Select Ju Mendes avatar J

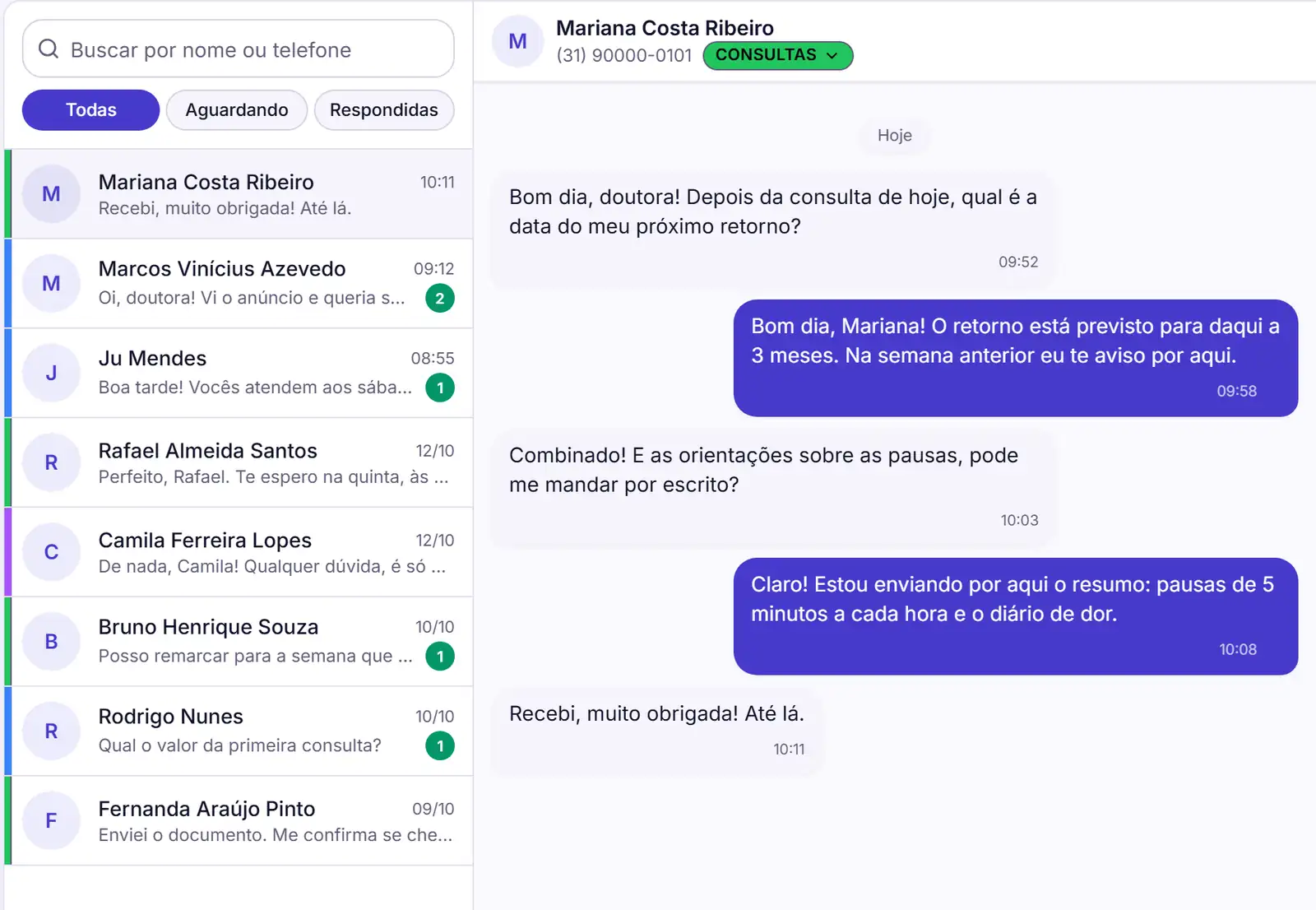51,374
